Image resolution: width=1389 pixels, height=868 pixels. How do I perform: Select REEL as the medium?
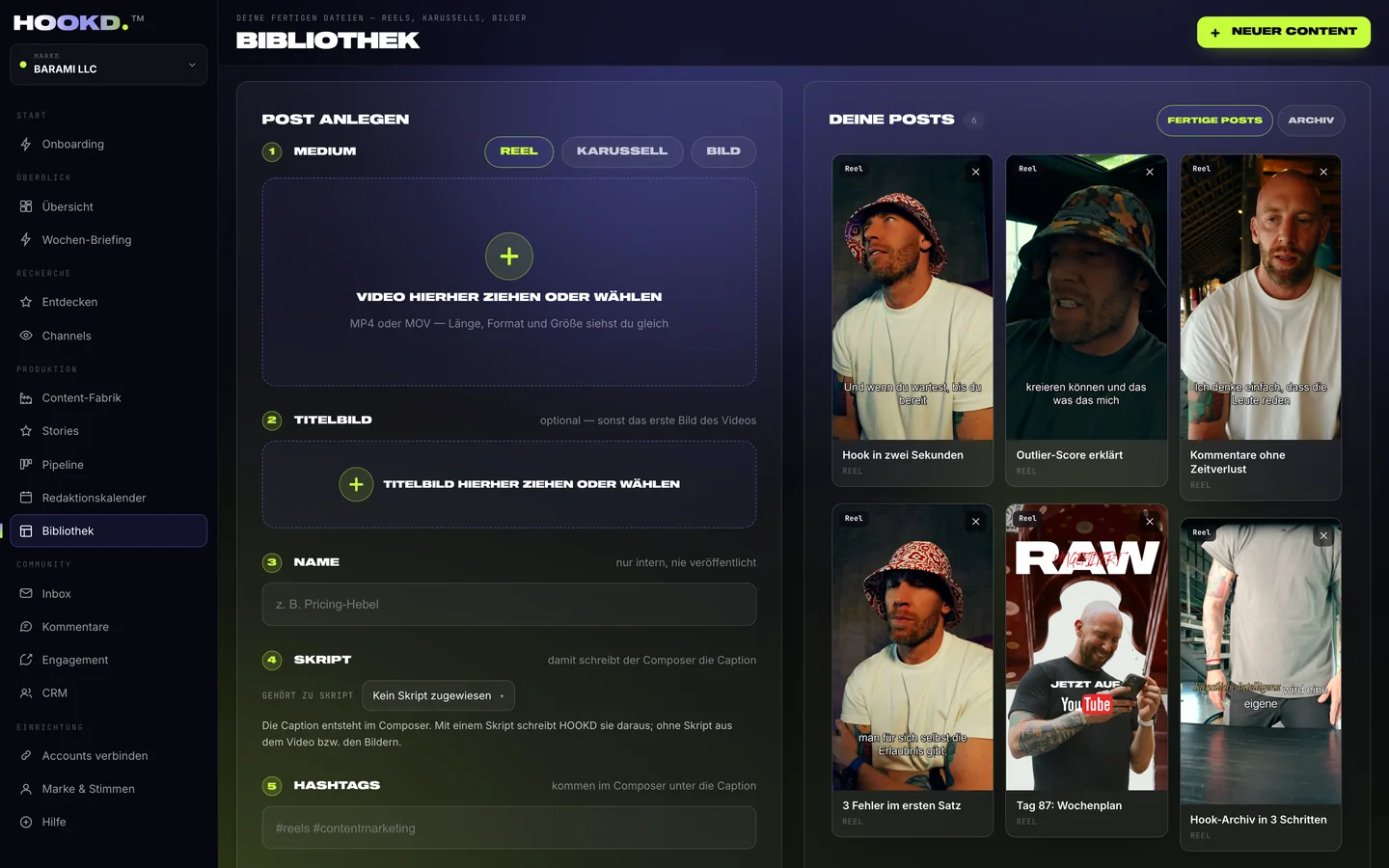519,151
